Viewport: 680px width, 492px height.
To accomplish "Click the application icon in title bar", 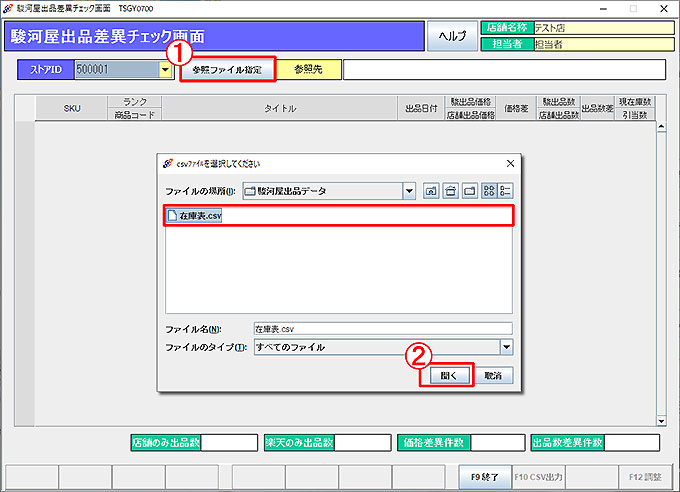I will pyautogui.click(x=7, y=8).
